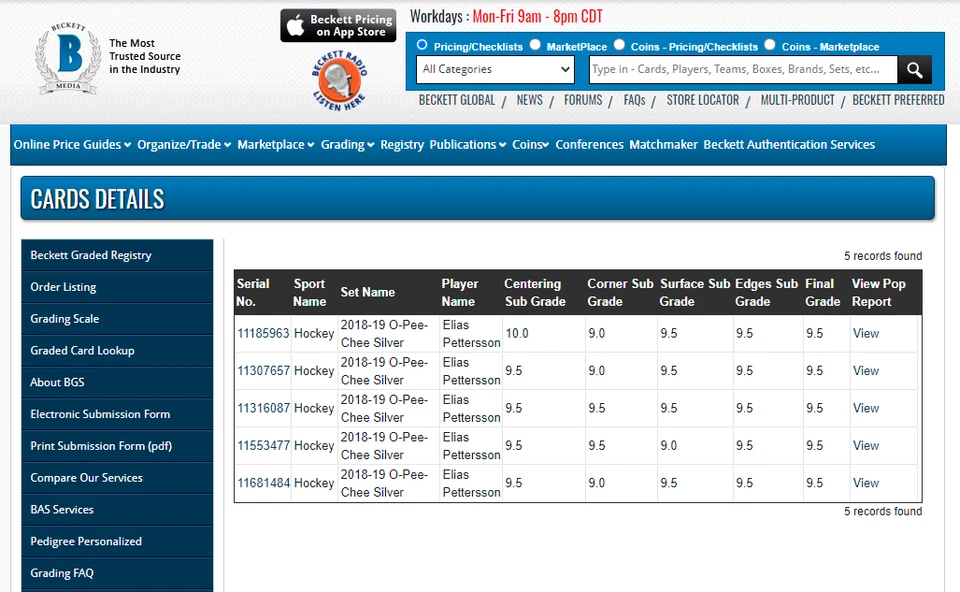Image resolution: width=960 pixels, height=592 pixels.
Task: Select Pricing/Checklists radio button
Action: point(422,45)
